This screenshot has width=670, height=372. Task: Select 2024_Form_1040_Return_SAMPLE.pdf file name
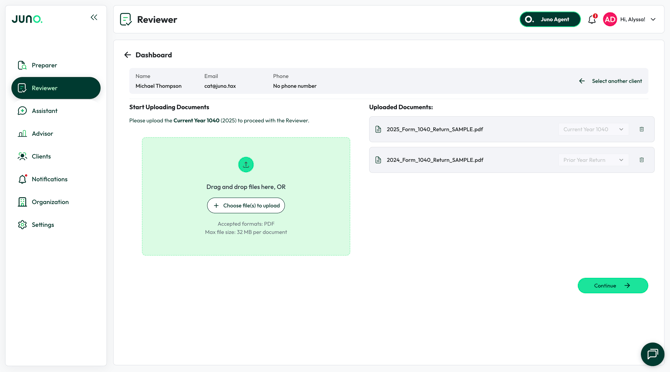pyautogui.click(x=435, y=160)
